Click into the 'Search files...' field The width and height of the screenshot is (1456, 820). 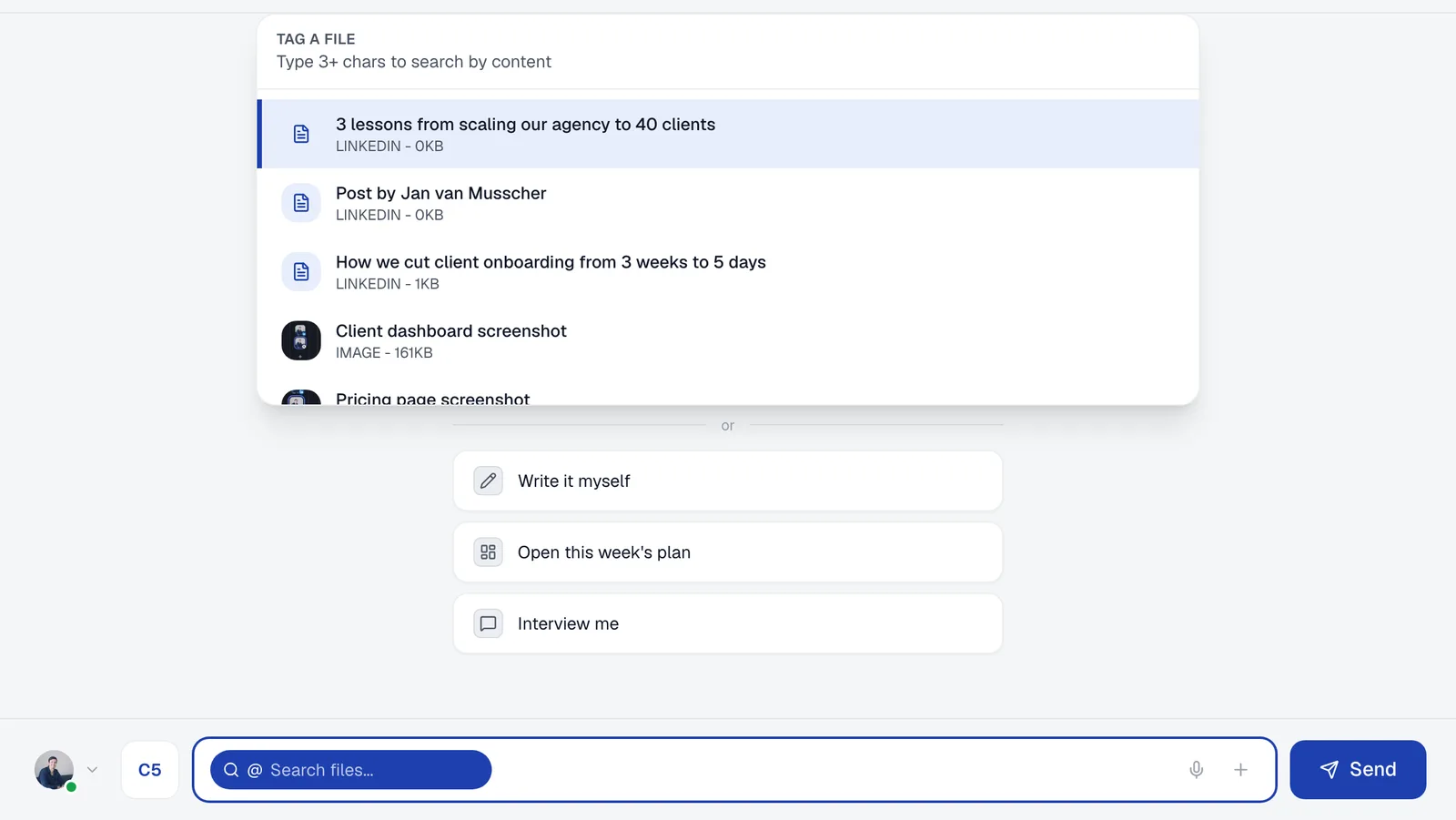(x=351, y=770)
